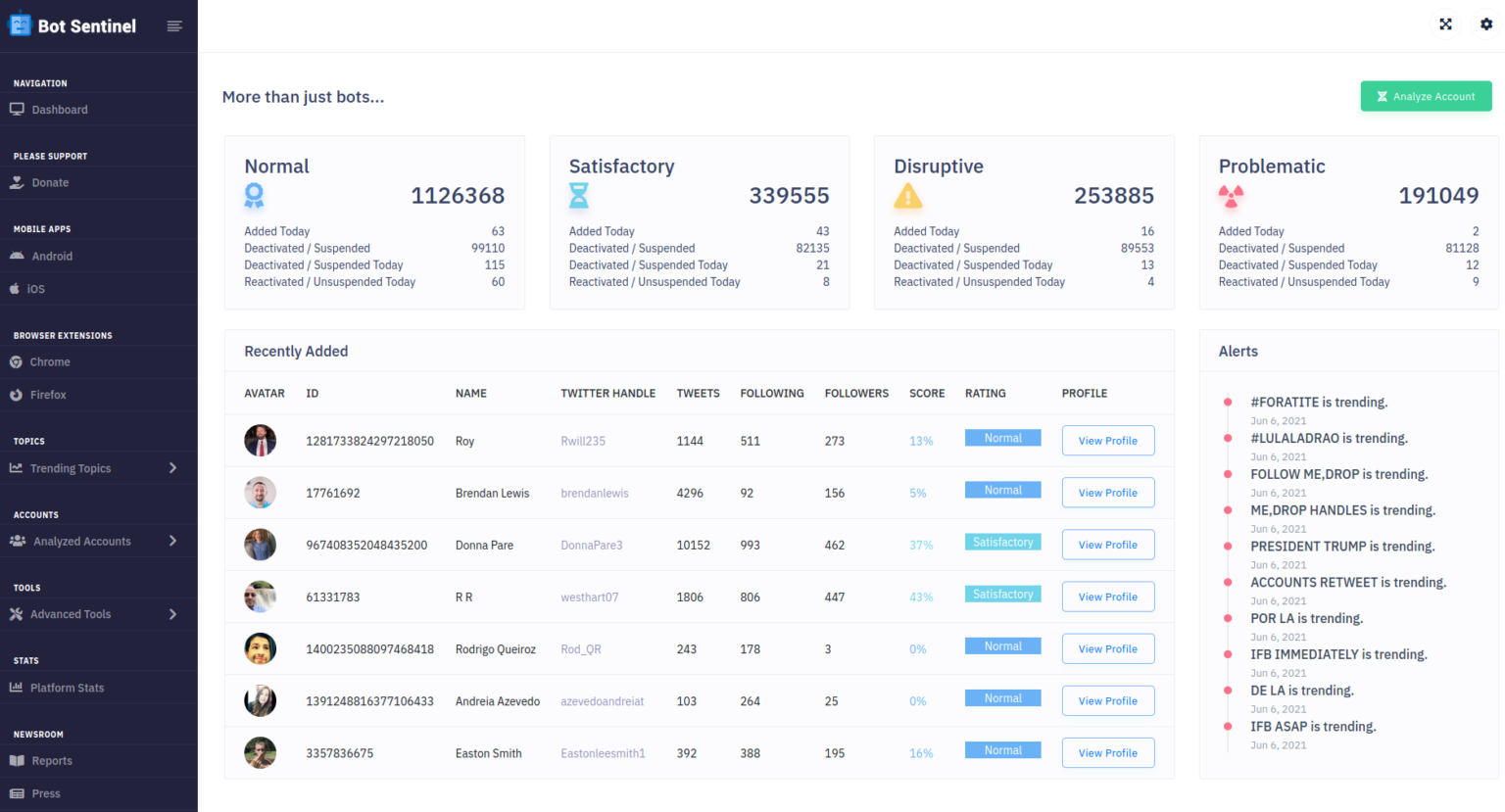Image resolution: width=1505 pixels, height=812 pixels.
Task: Click Roy's avatar thumbnail in Recently Added
Action: pyautogui.click(x=260, y=440)
